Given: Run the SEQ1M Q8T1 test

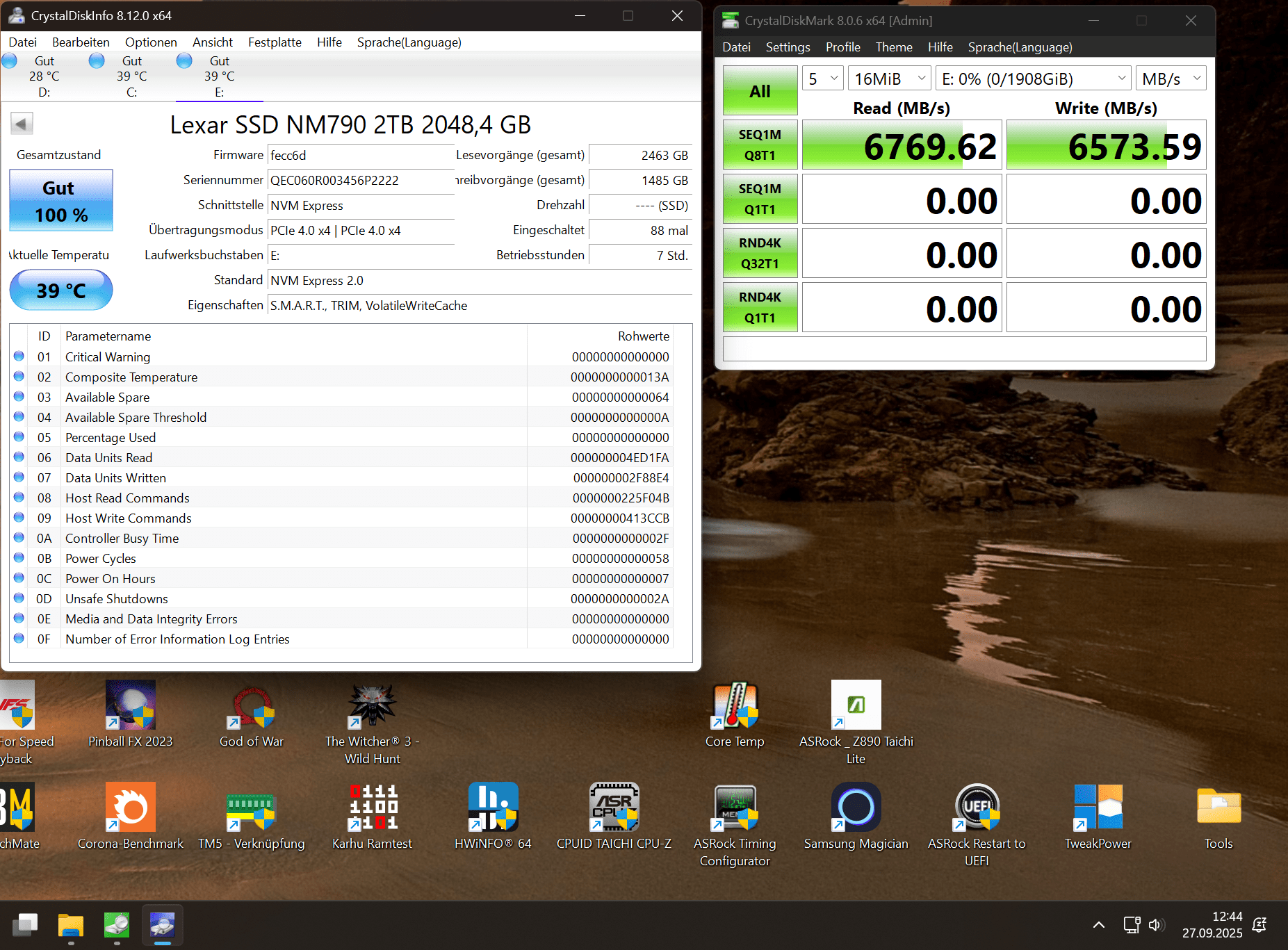Looking at the screenshot, I should [760, 145].
